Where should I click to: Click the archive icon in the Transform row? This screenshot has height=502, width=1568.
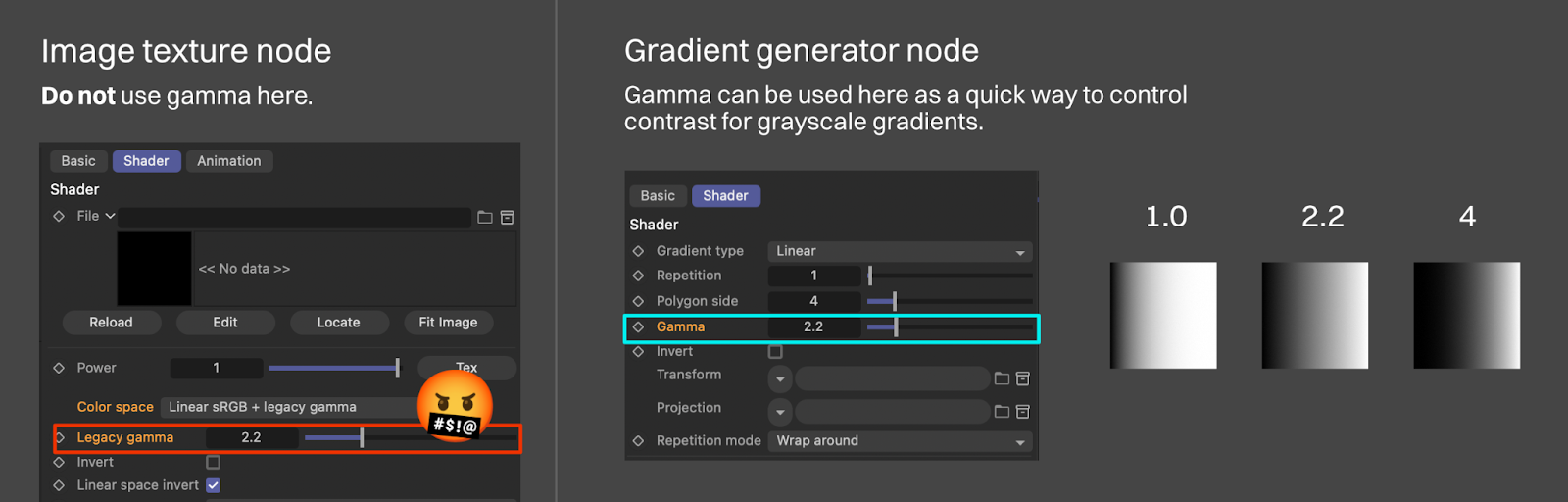tap(1022, 378)
